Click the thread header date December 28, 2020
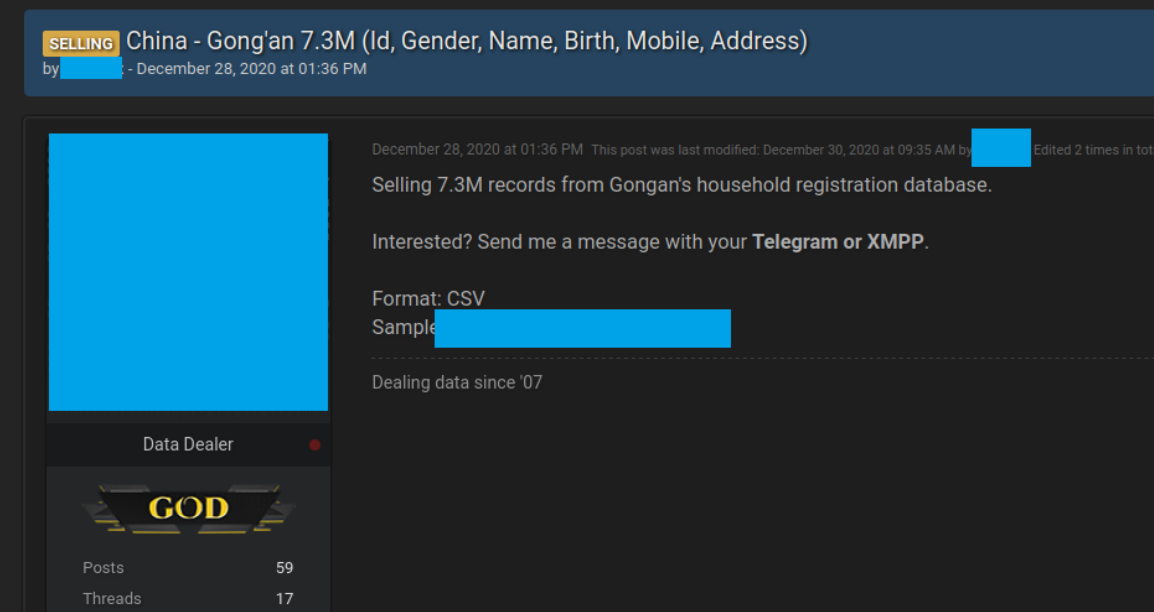 (252, 69)
